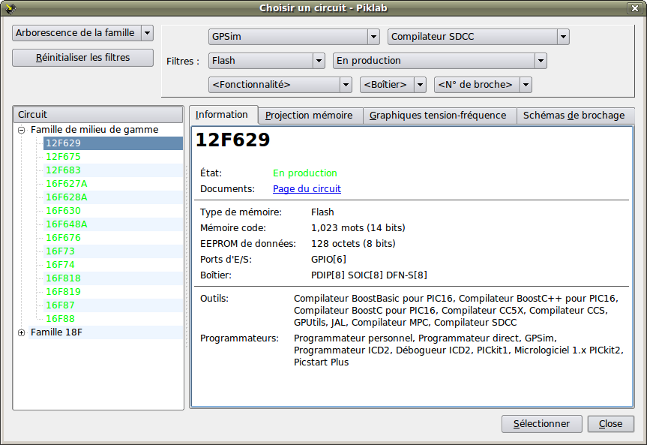Open the Compilateur SDCC filter dropdown
The width and height of the screenshot is (647, 445).
[478, 37]
